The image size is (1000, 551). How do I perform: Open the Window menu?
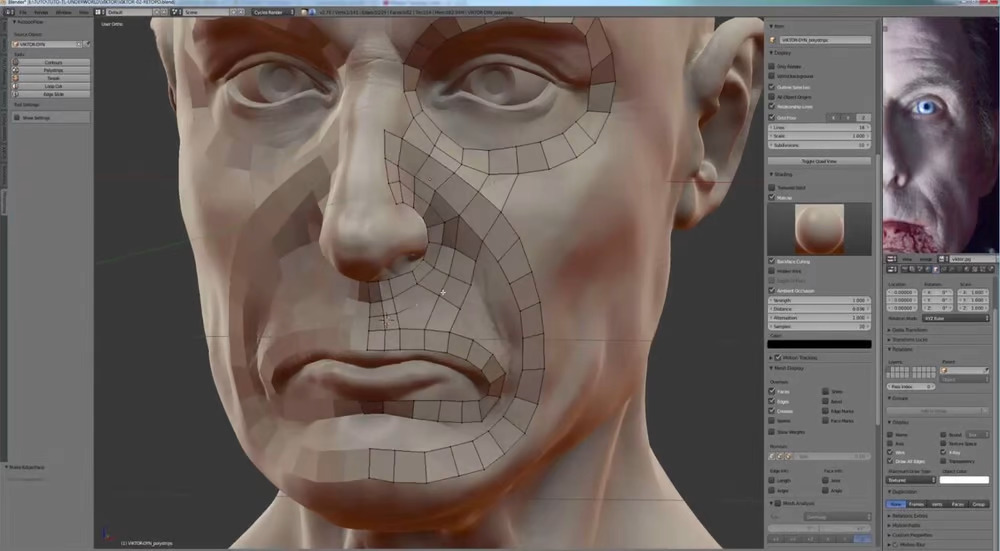click(63, 12)
